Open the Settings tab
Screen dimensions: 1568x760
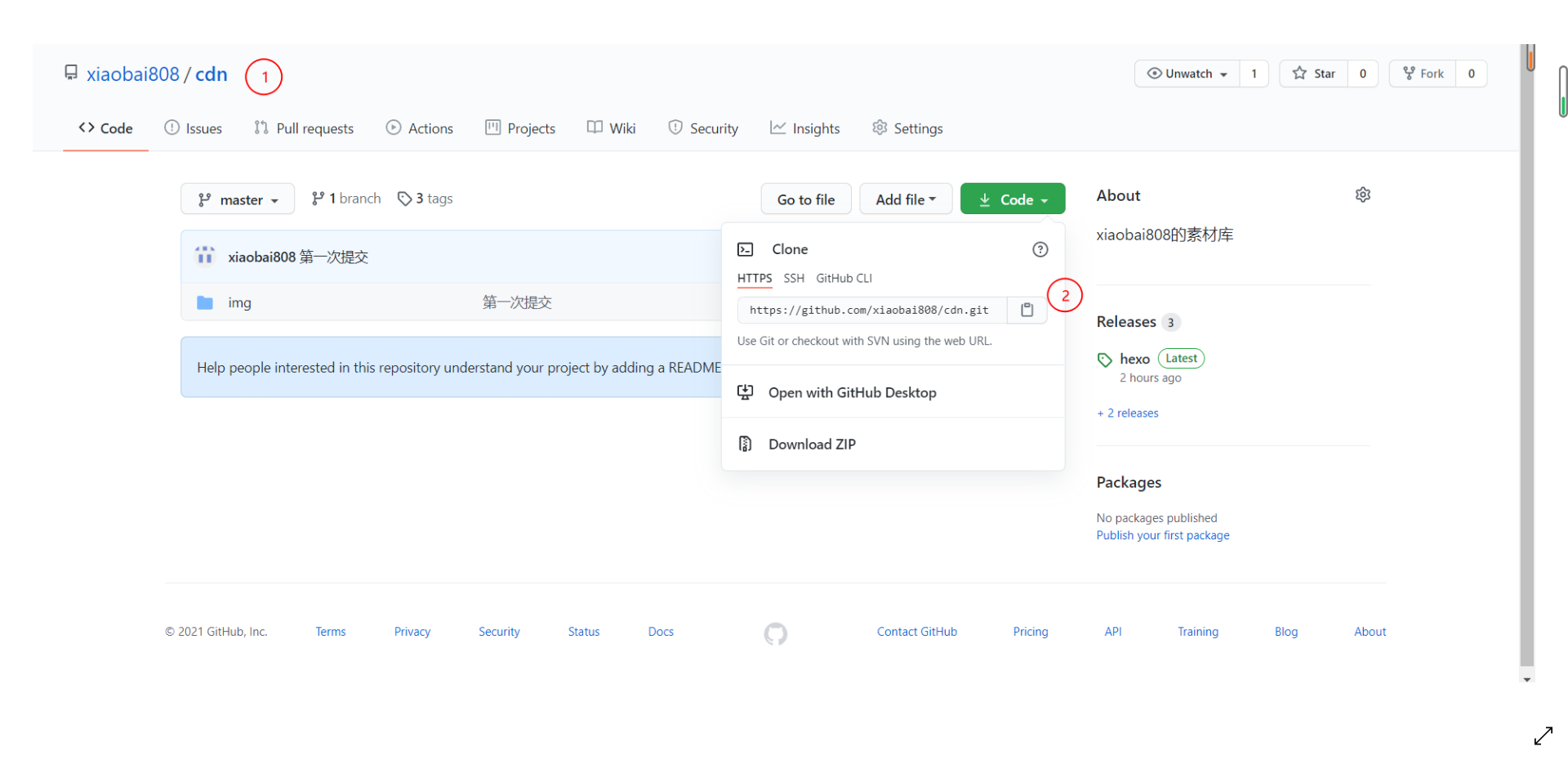tap(906, 127)
